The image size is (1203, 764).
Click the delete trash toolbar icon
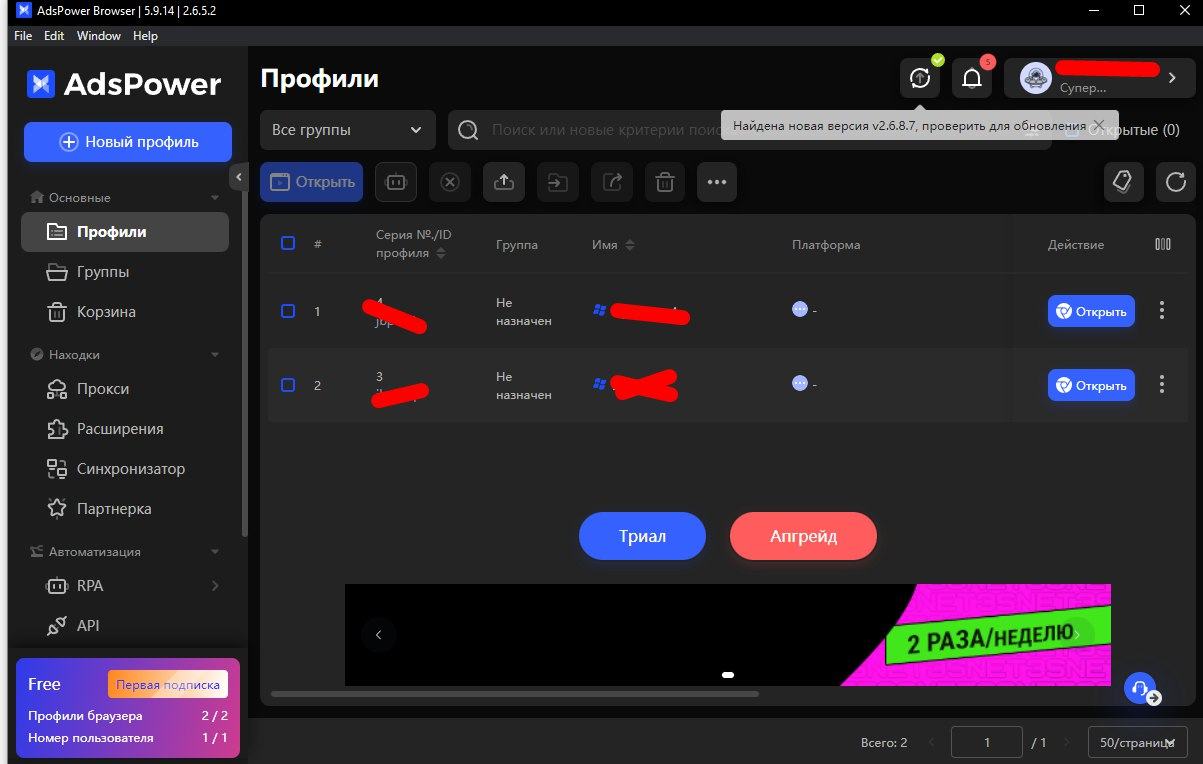click(x=664, y=182)
